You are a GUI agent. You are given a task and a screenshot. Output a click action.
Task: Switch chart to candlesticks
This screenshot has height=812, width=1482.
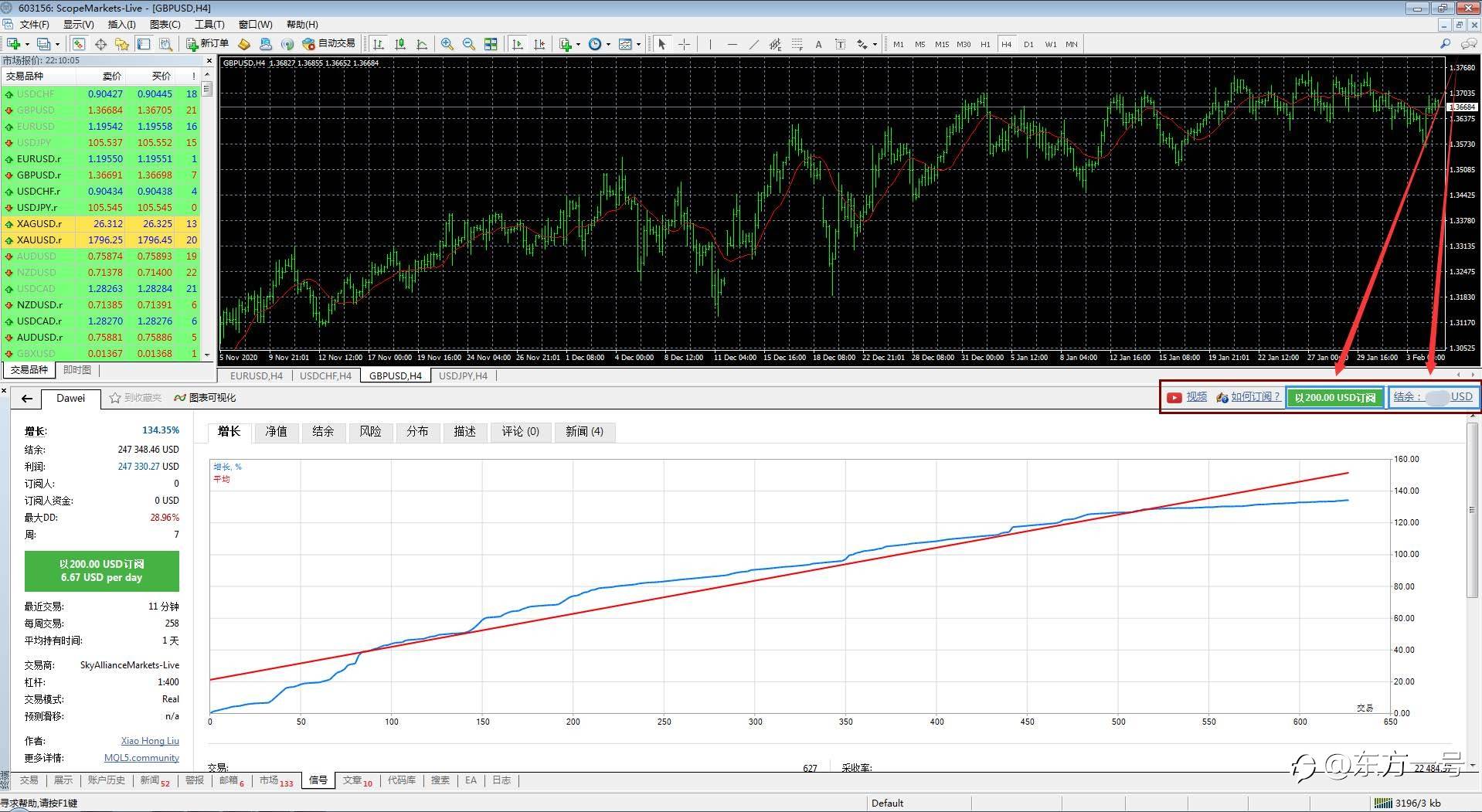tap(399, 44)
